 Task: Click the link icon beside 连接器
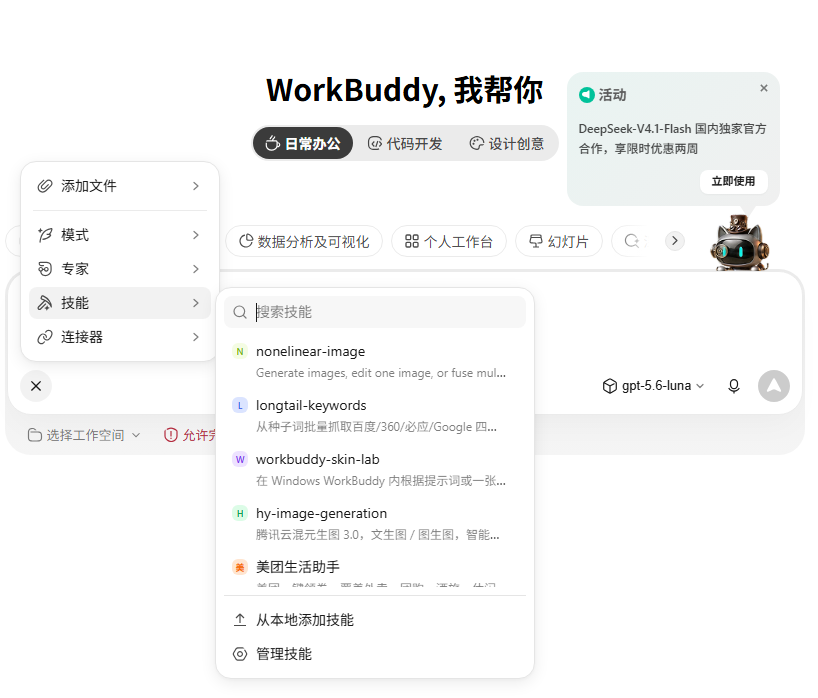[45, 337]
